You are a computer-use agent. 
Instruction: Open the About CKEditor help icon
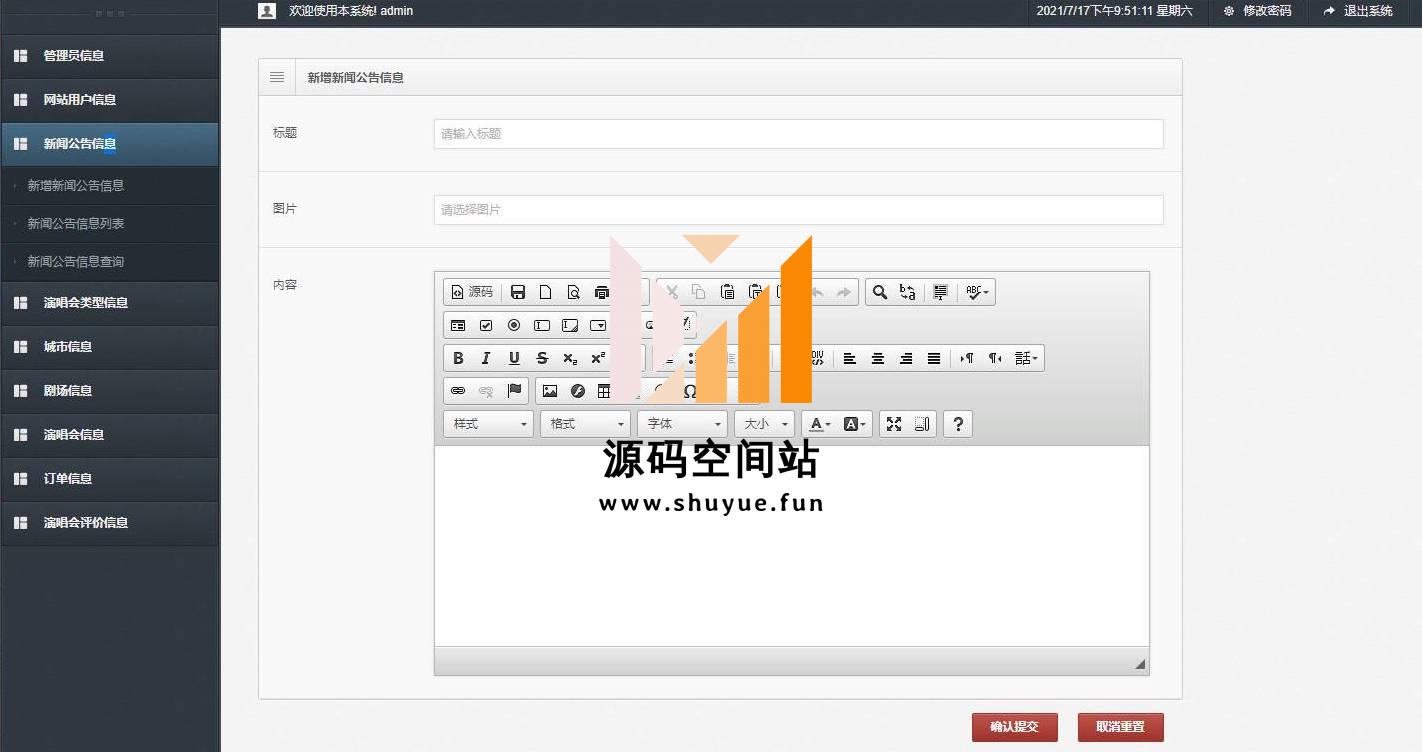coord(958,424)
